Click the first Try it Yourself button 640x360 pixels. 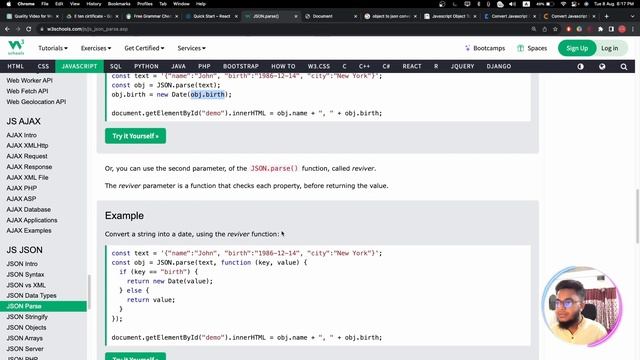point(136,136)
